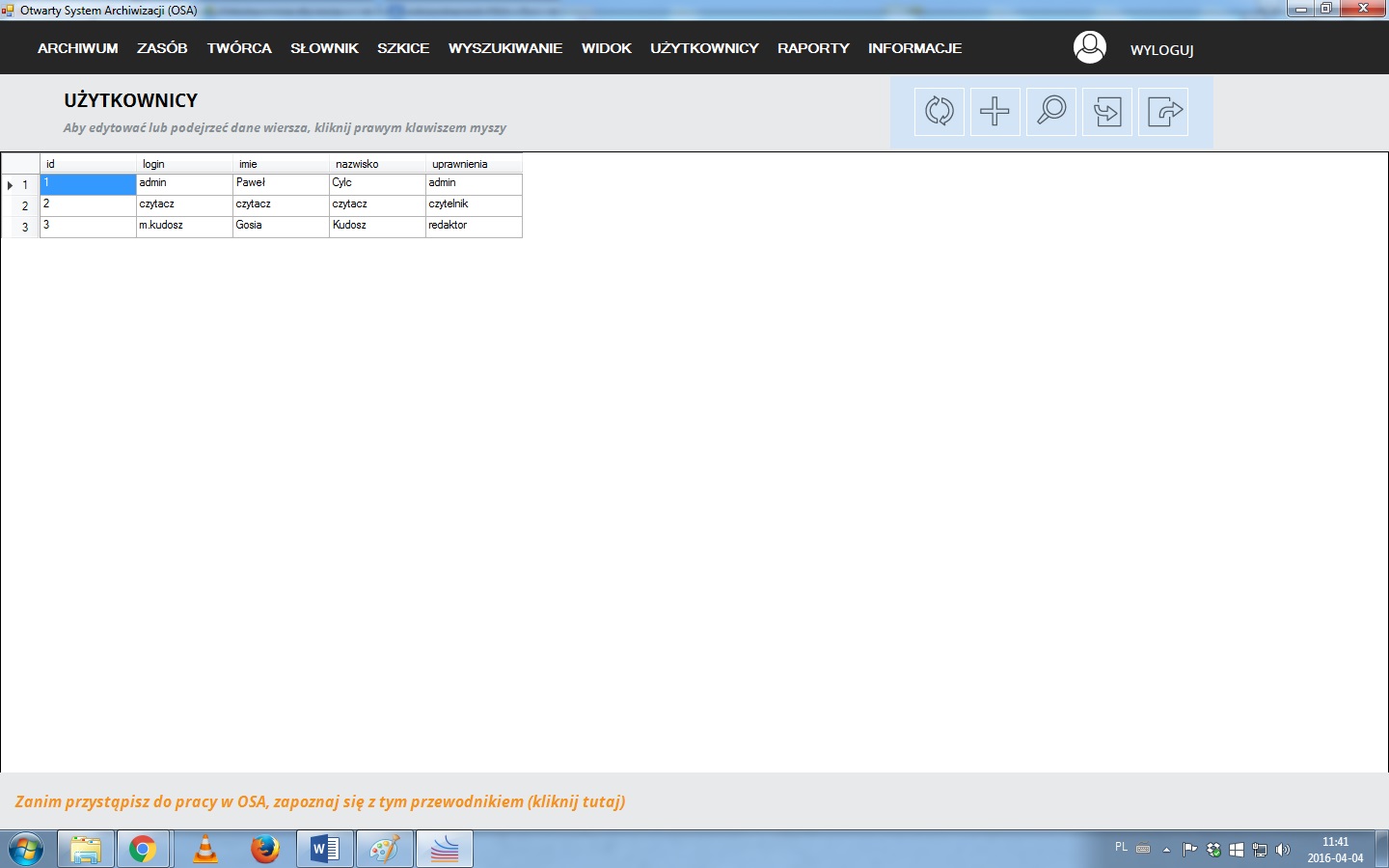Open the ZASÓB menu

[x=162, y=48]
